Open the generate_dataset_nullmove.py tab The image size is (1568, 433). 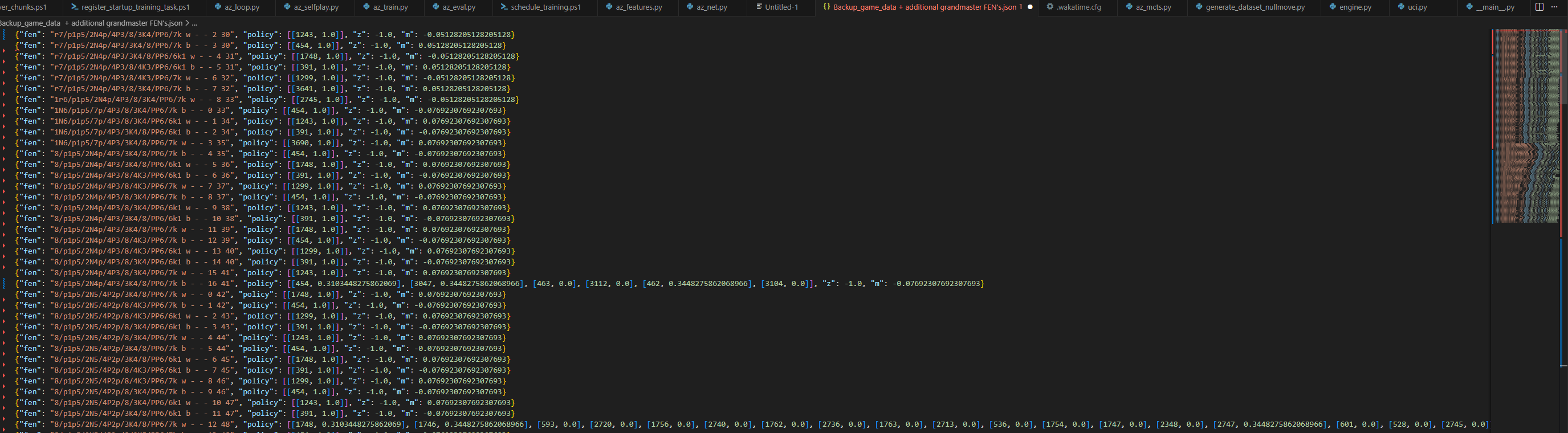[x=1255, y=7]
